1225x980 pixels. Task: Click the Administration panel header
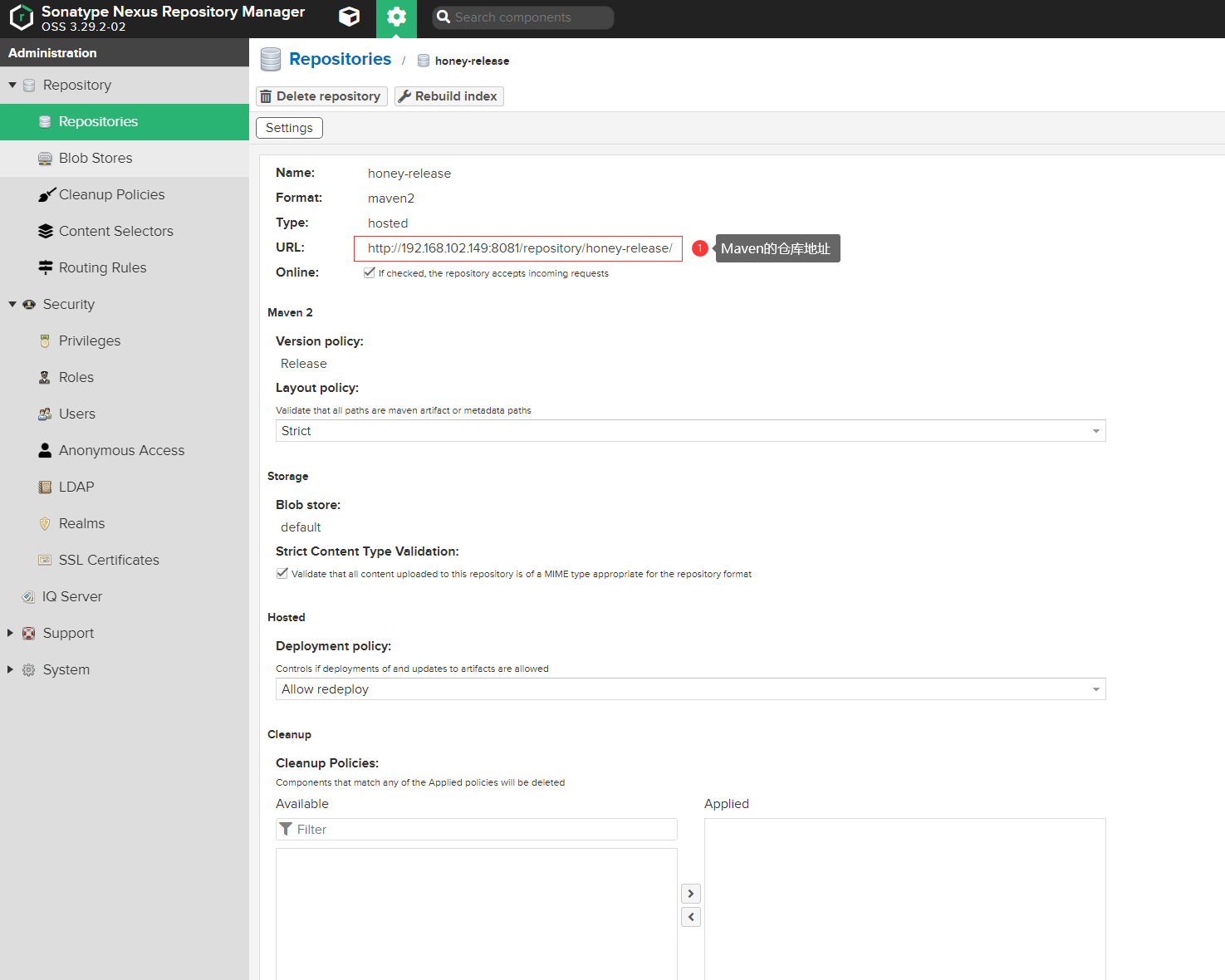125,52
